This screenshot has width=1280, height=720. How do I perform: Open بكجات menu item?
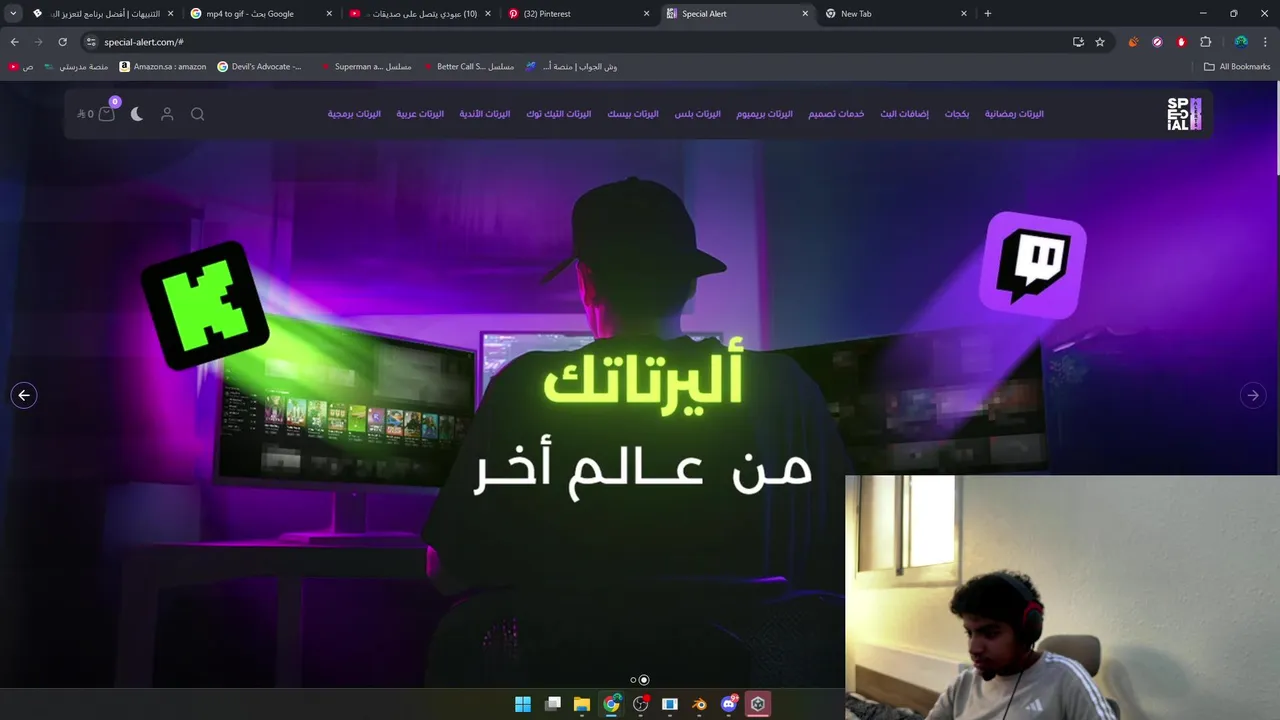[x=957, y=114]
